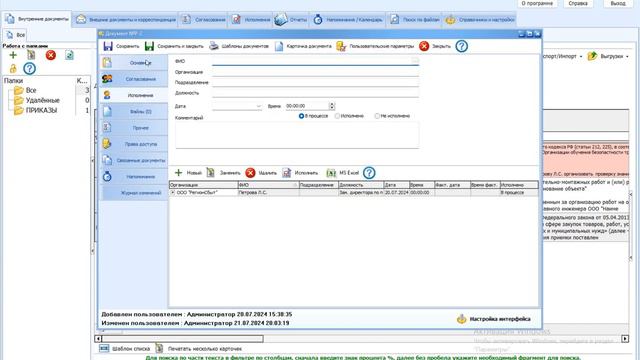Switch to Согласования section in document
The width and height of the screenshot is (640, 360).
(x=134, y=79)
